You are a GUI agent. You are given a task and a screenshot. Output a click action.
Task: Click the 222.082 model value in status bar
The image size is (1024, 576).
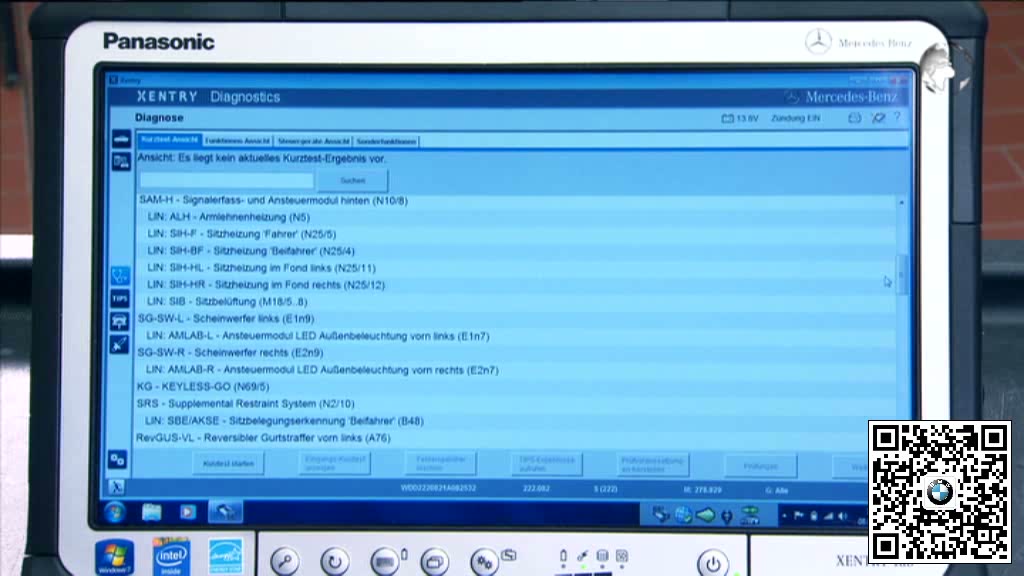coord(536,488)
